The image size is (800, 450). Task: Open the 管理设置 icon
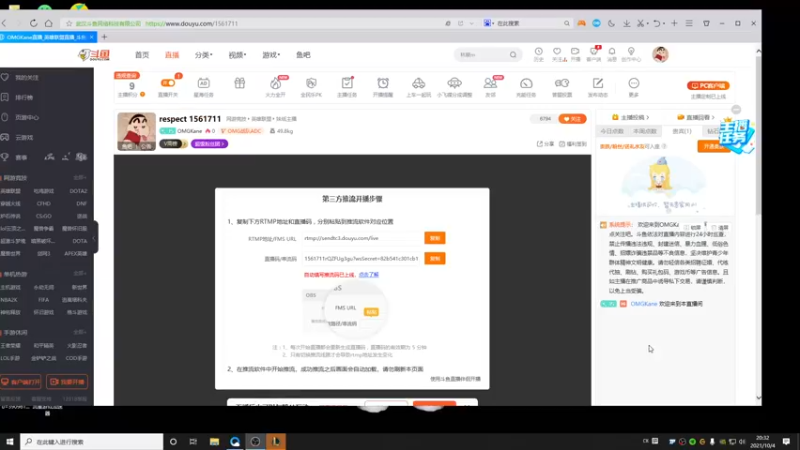pyautogui.click(x=562, y=83)
